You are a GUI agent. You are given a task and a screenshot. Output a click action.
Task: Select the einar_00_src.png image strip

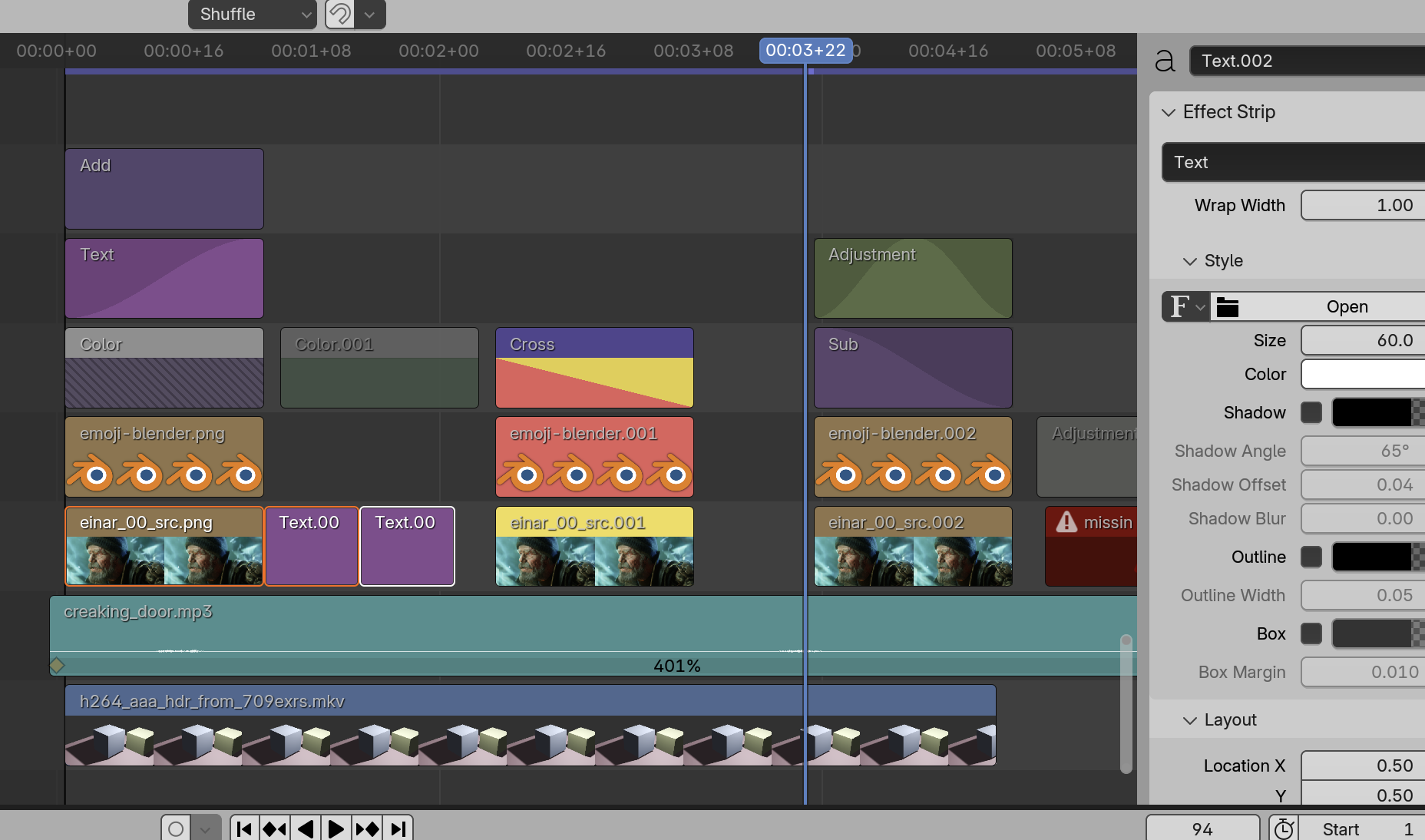tap(164, 546)
